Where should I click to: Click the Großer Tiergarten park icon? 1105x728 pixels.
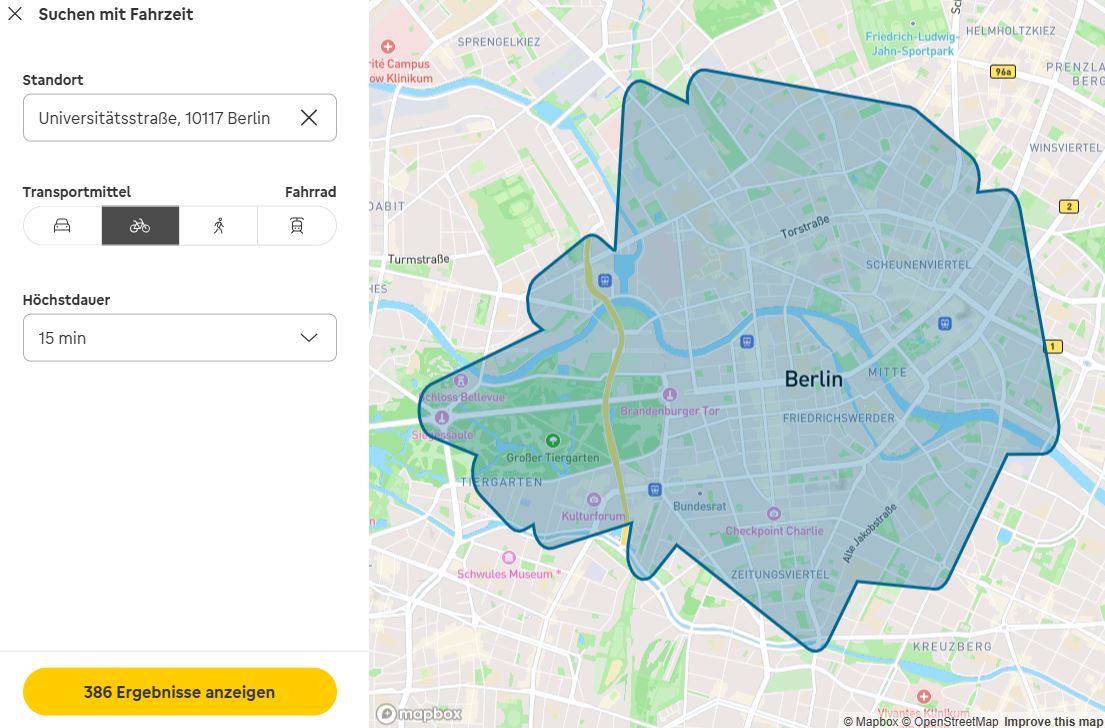pos(552,441)
